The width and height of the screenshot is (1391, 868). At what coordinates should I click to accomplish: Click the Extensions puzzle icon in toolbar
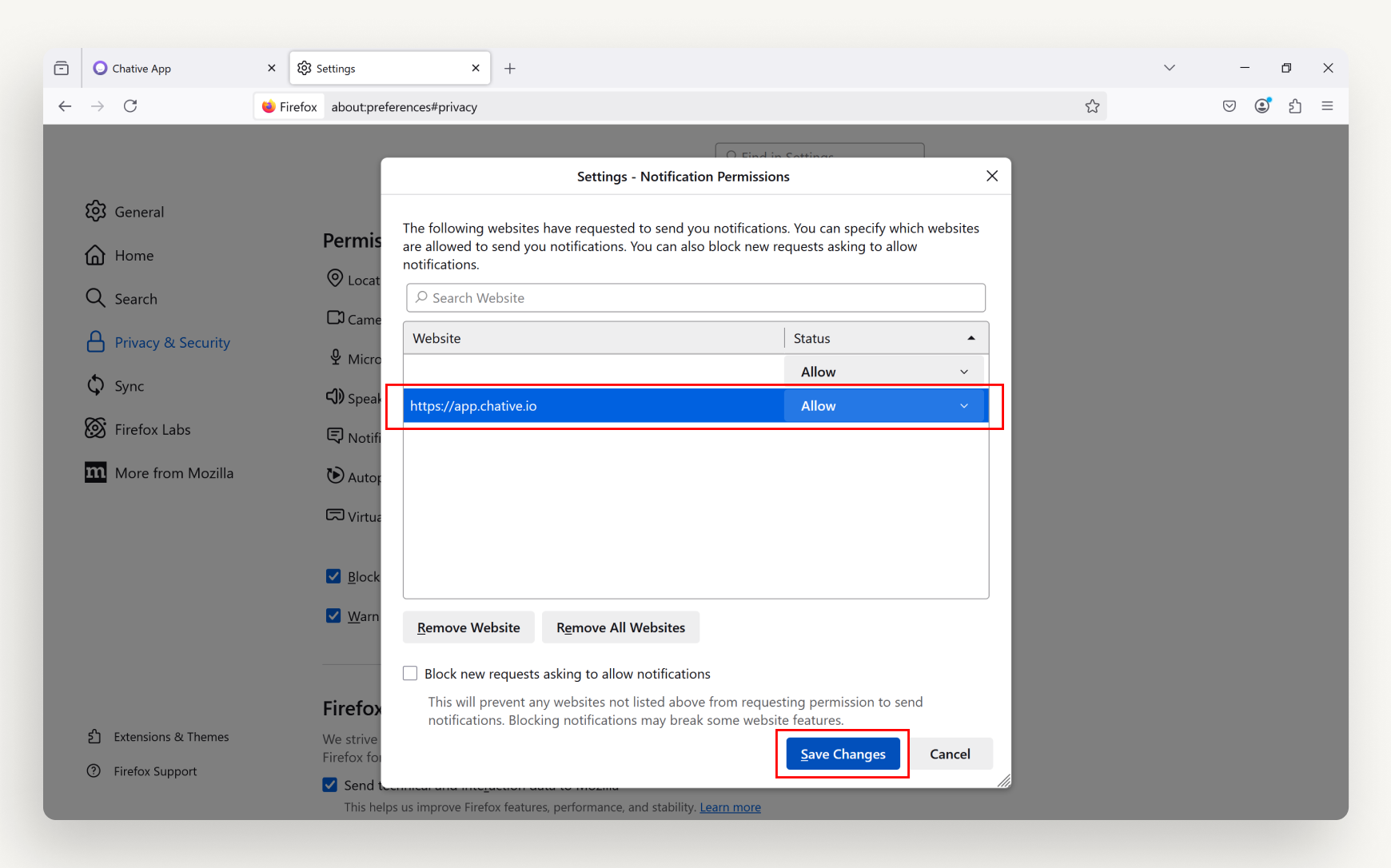click(x=1295, y=106)
